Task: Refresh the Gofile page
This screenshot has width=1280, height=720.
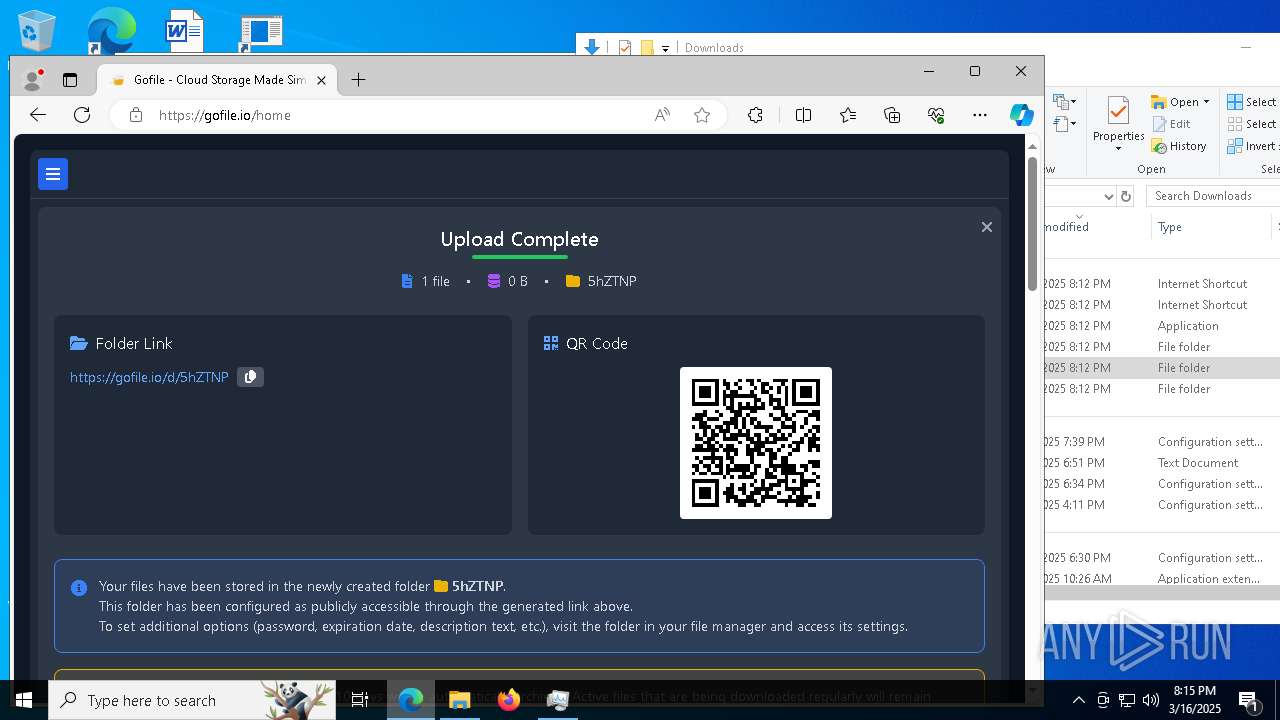Action: tap(82, 115)
